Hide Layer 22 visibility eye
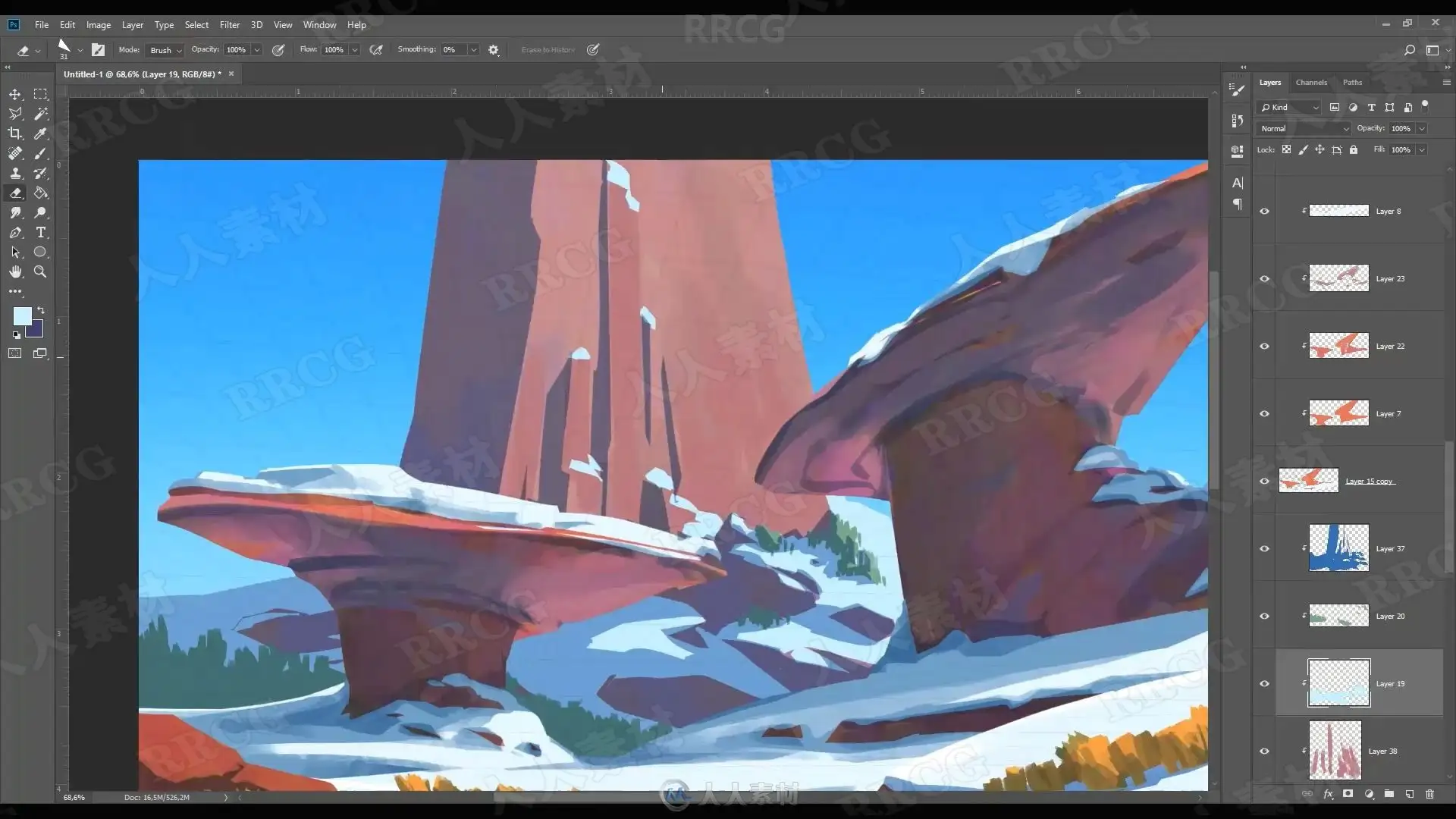The height and width of the screenshot is (819, 1456). (1264, 346)
